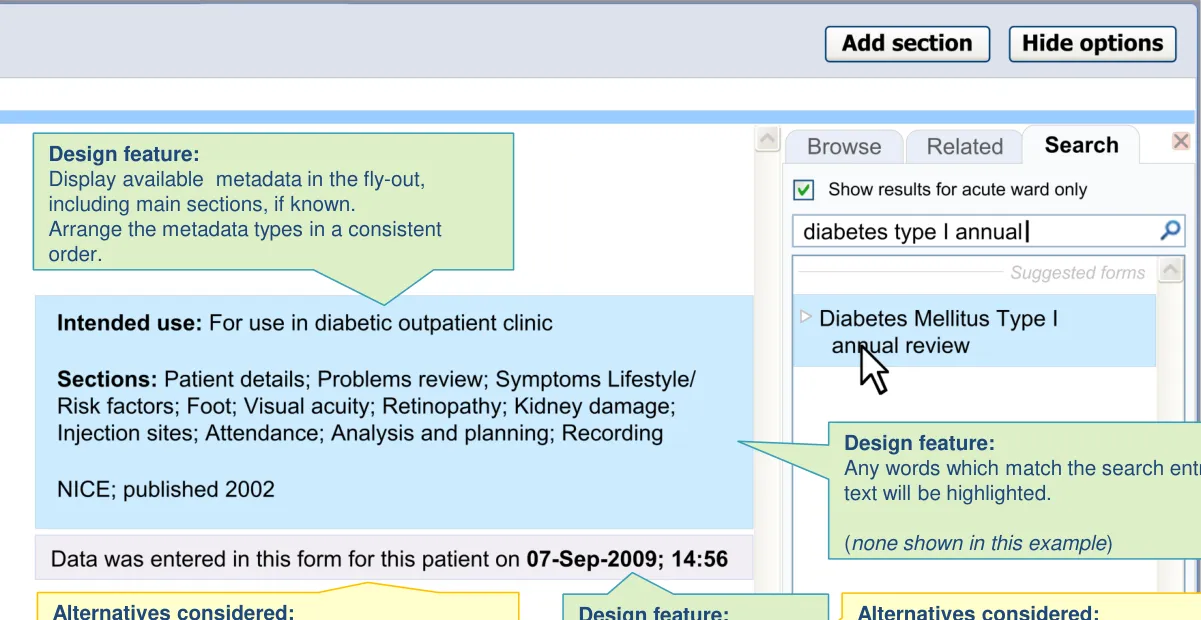
Task: Select the Search tab
Action: pos(1081,145)
